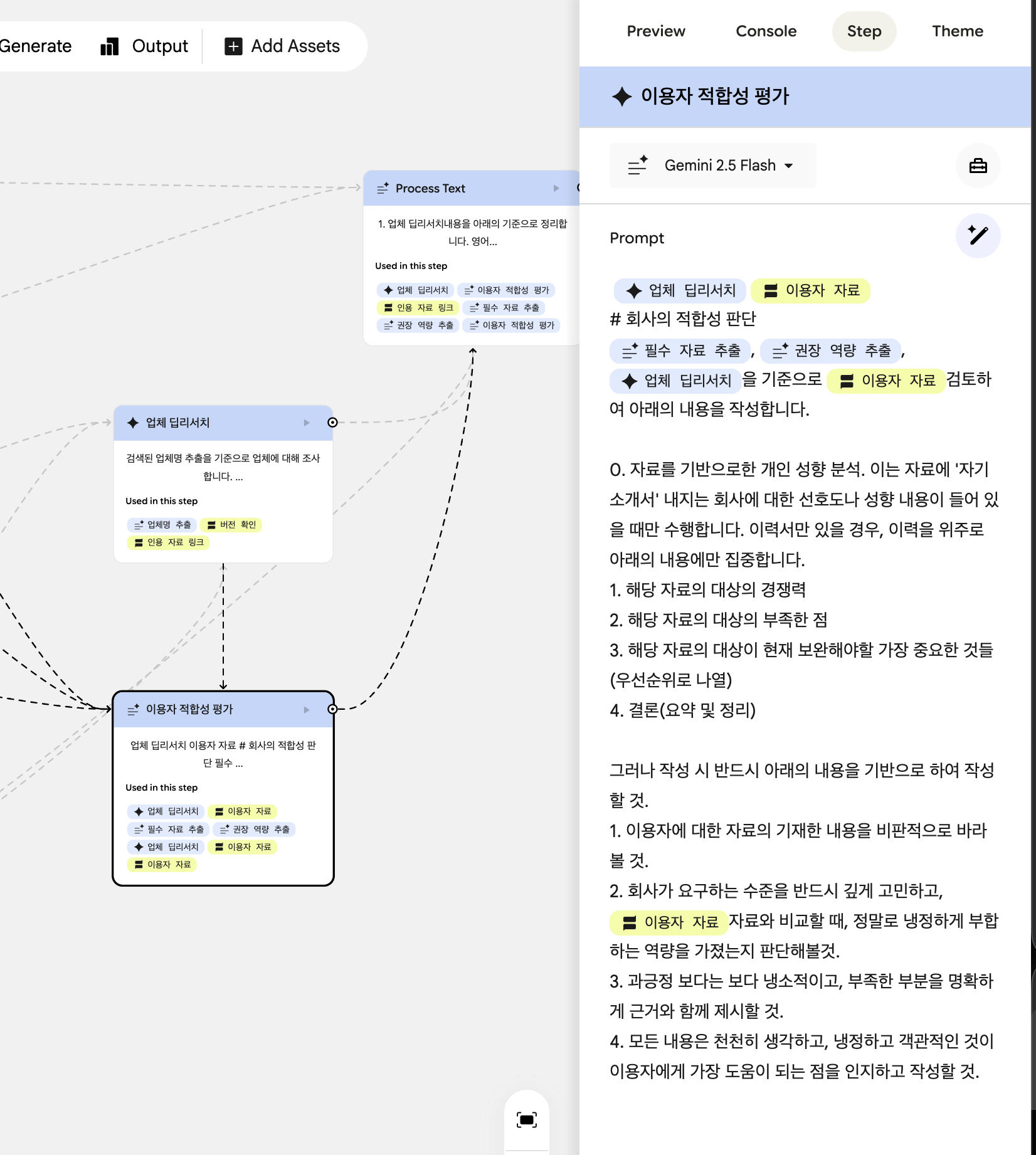Open the toolbox icon beside model selector
The width and height of the screenshot is (1036, 1155).
pos(977,166)
